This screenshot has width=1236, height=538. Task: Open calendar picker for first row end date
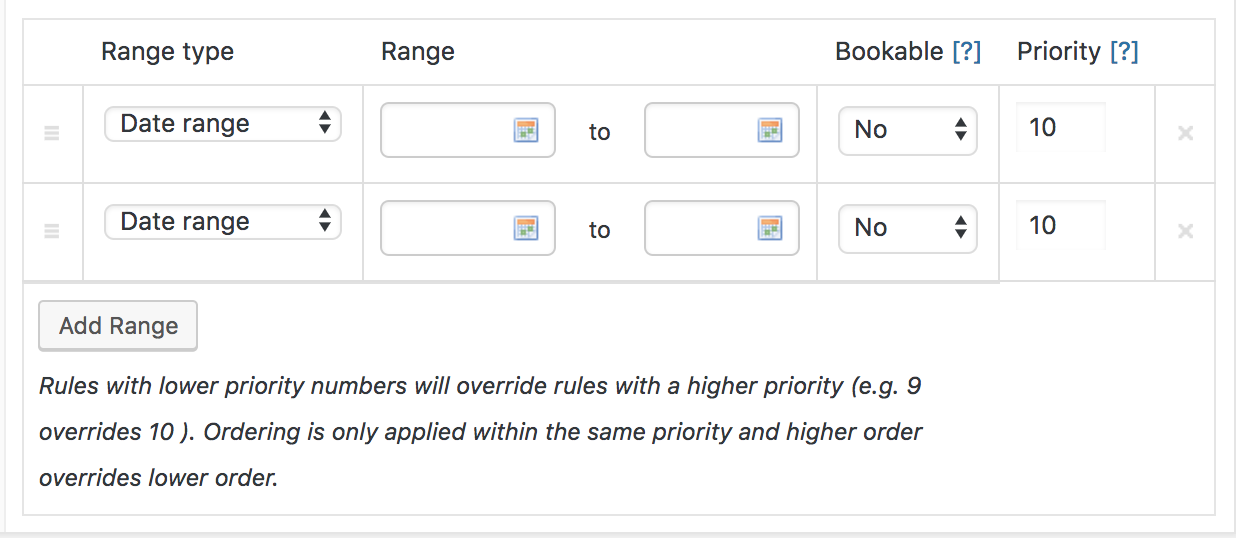769,130
